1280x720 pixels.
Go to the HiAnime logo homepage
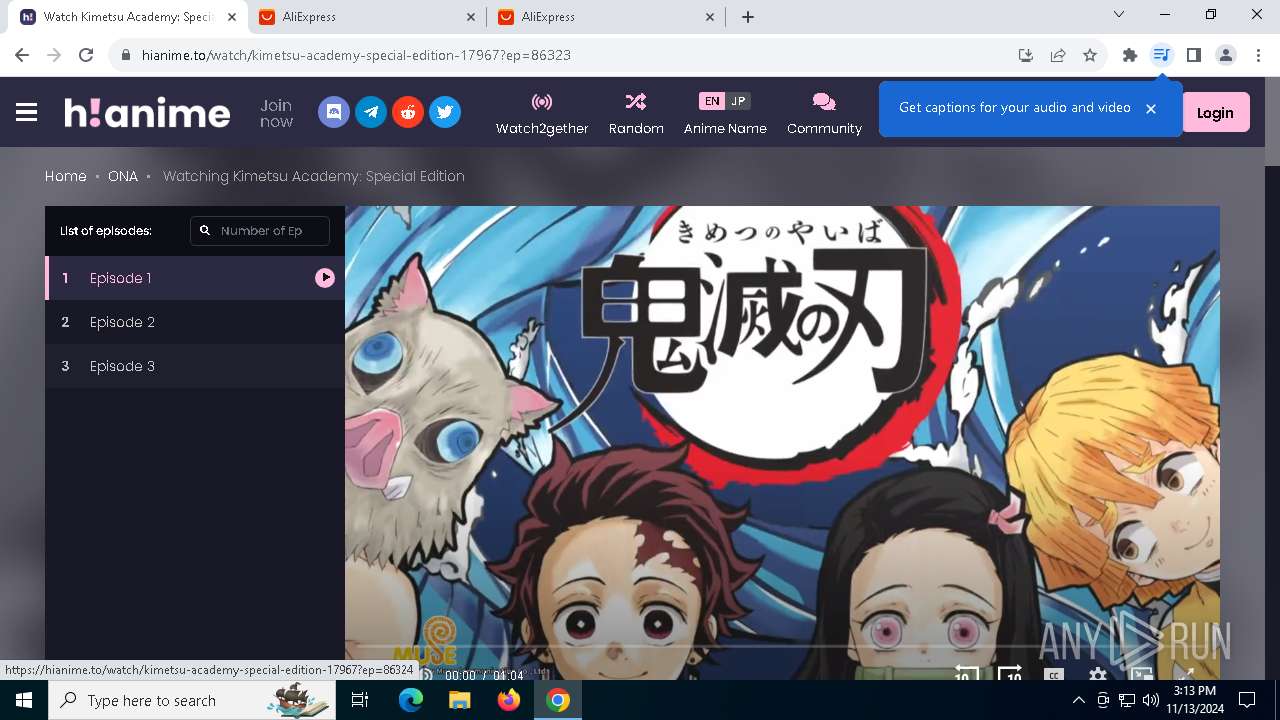(x=147, y=112)
